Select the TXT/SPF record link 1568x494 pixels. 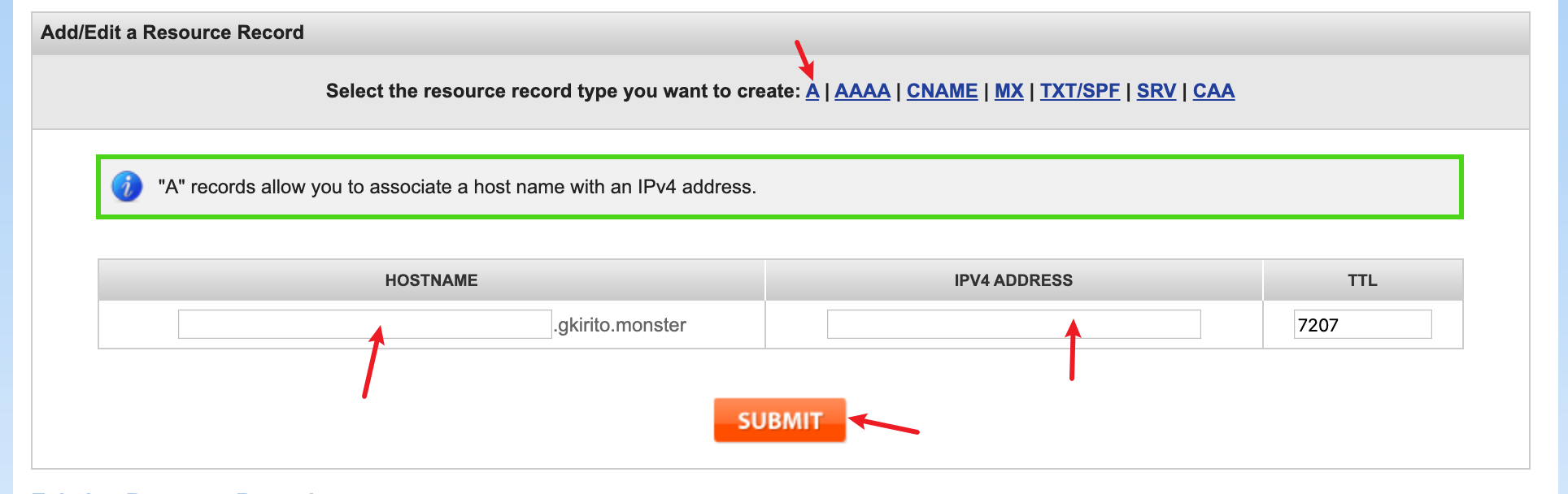[x=1079, y=91]
